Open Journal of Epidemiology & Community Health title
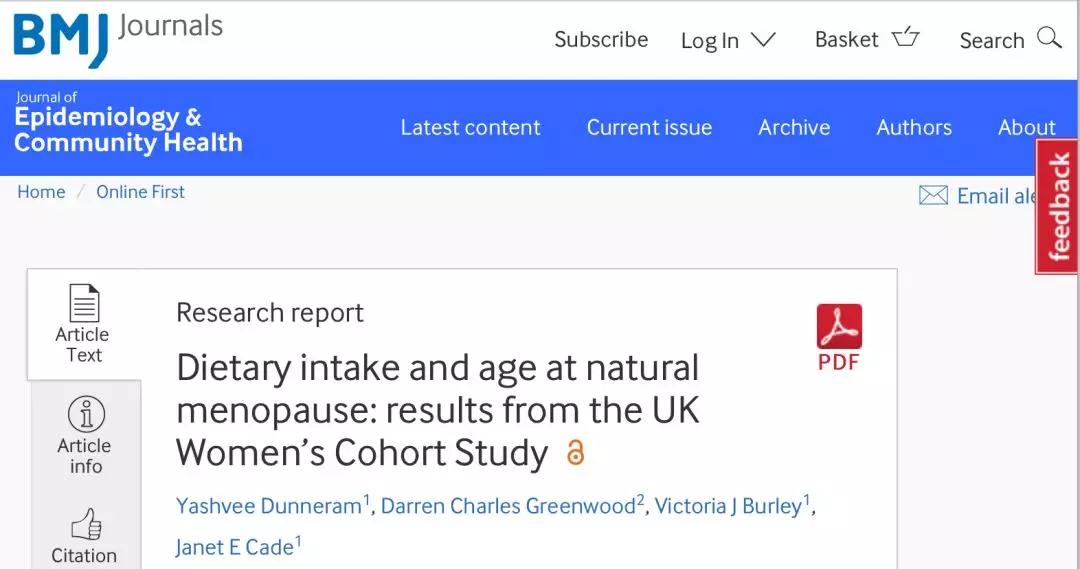Image resolution: width=1080 pixels, height=569 pixels. pos(128,123)
